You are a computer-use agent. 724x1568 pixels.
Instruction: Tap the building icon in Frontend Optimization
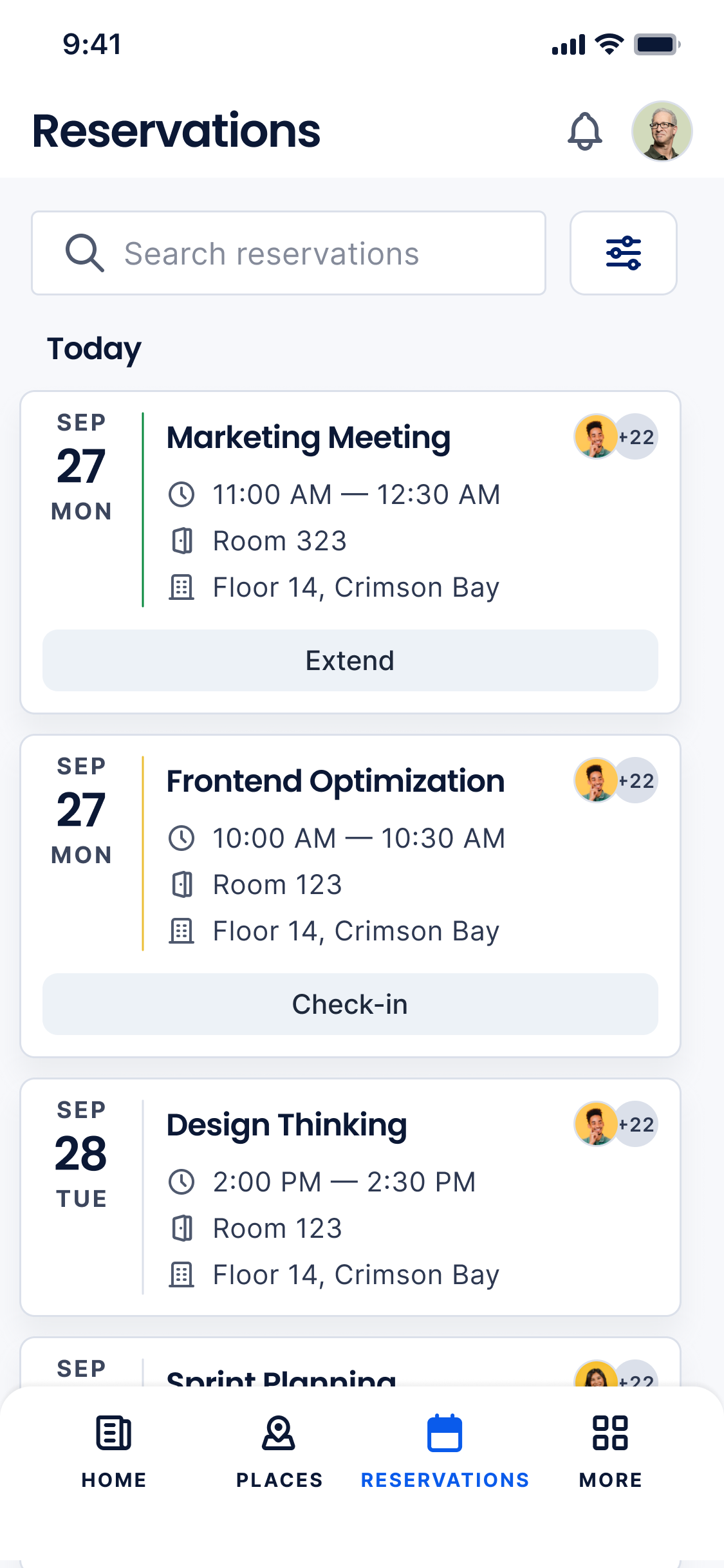[x=181, y=931]
